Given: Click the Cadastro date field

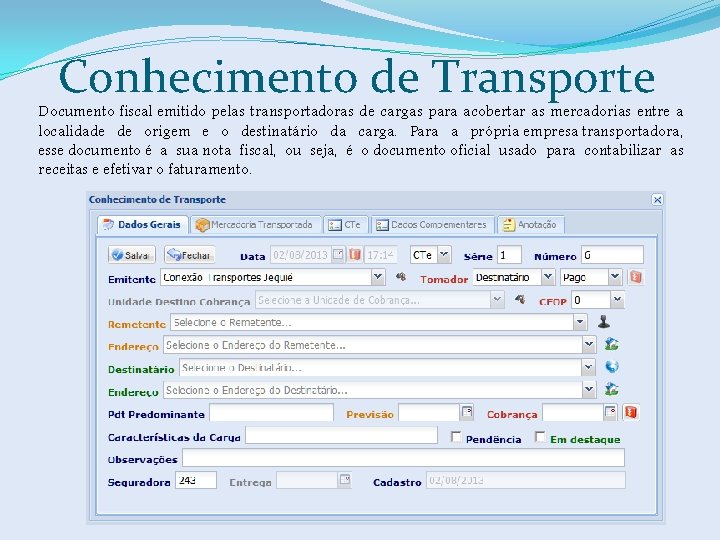Looking at the screenshot, I should (526, 480).
